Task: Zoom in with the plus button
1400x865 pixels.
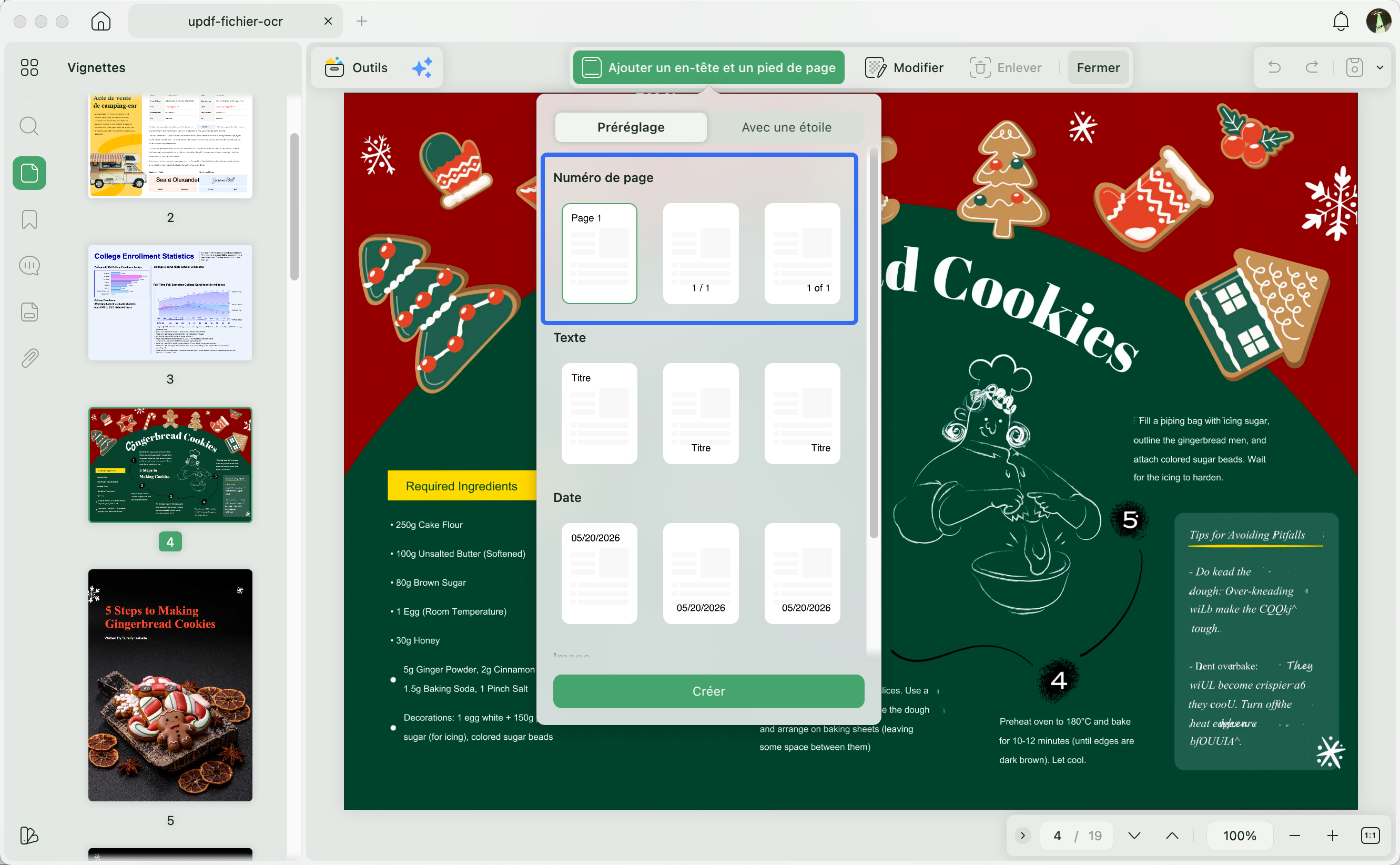Action: pyautogui.click(x=1333, y=836)
